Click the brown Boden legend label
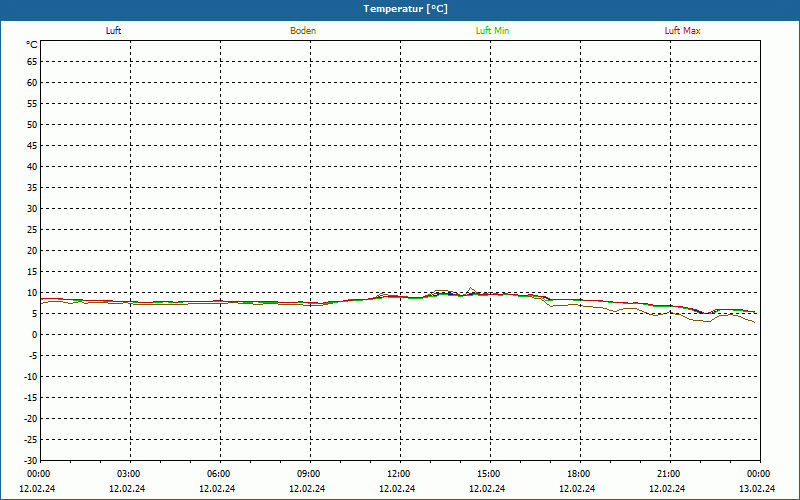The image size is (800, 500). coord(303,31)
